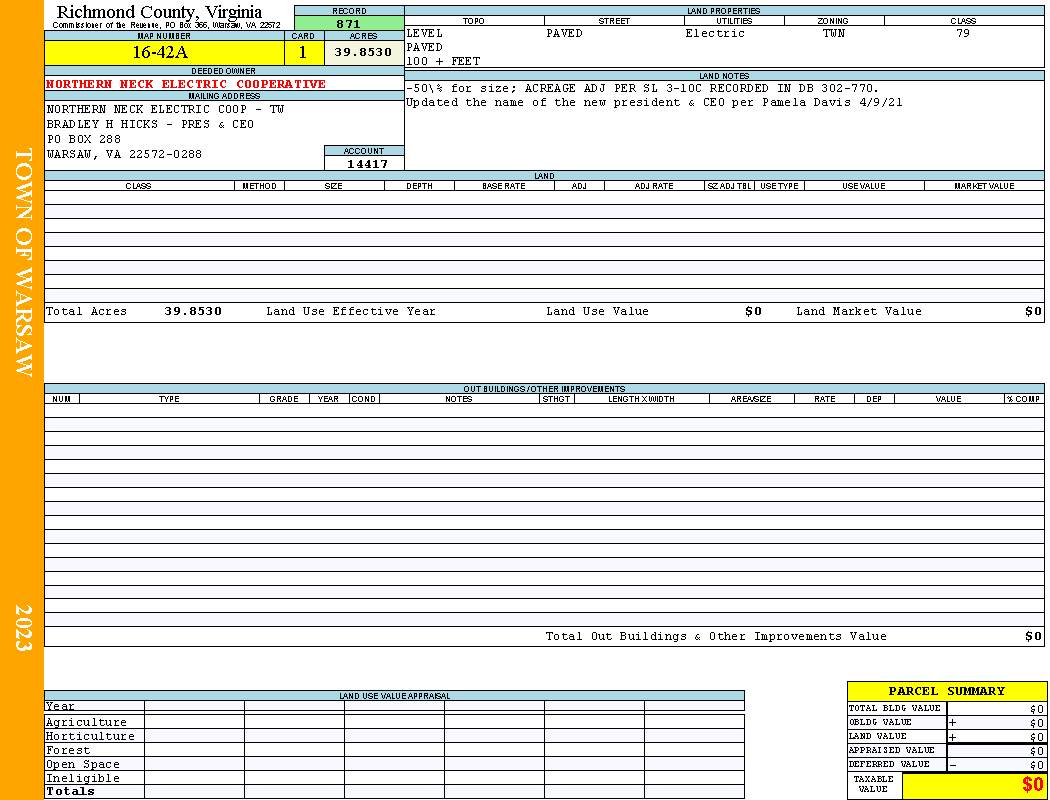Screen dimensions: 1050x800
Task: Click the USE TYPE column header
Action: [779, 186]
